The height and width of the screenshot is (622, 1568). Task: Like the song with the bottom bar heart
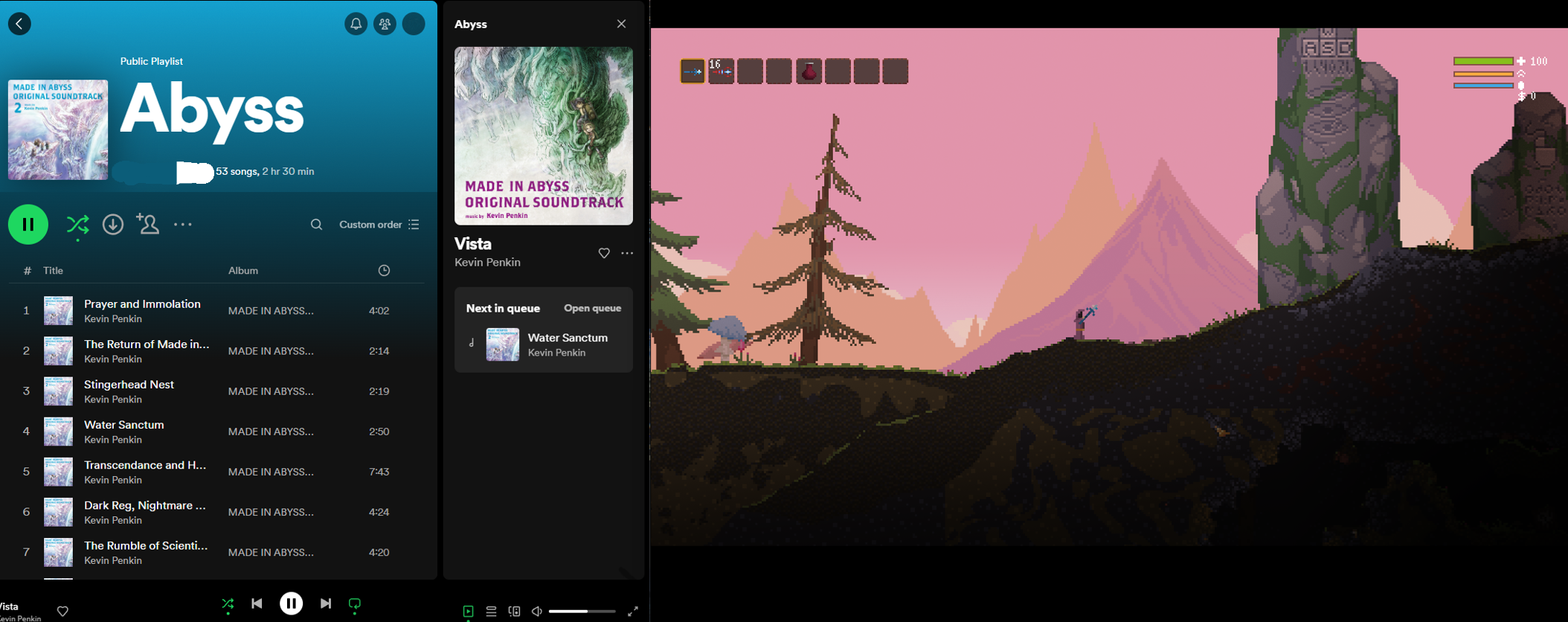[x=62, y=612]
